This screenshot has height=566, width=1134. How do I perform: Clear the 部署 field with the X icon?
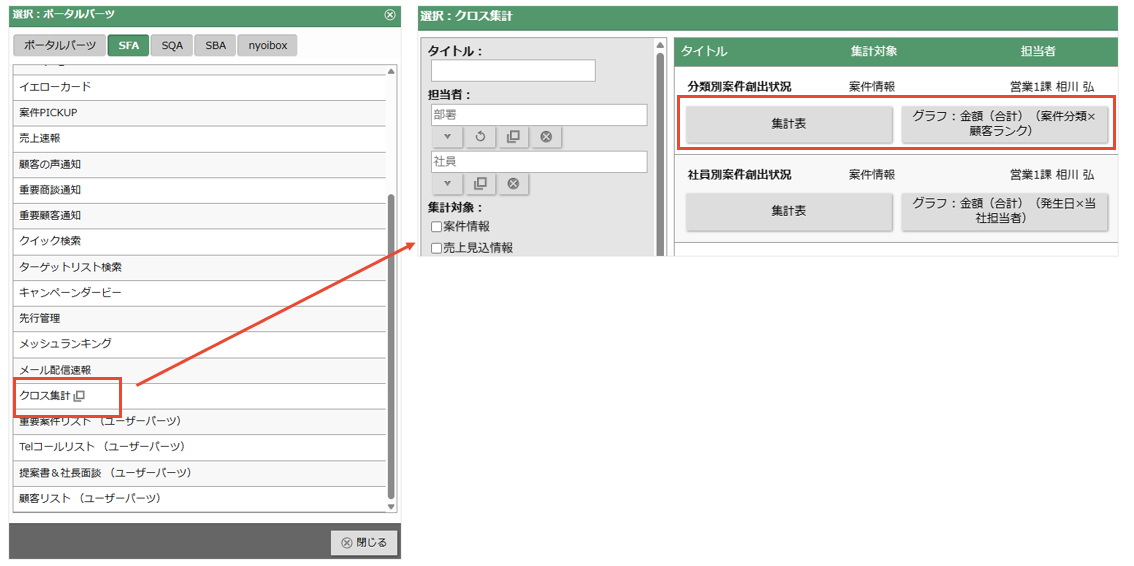[546, 137]
